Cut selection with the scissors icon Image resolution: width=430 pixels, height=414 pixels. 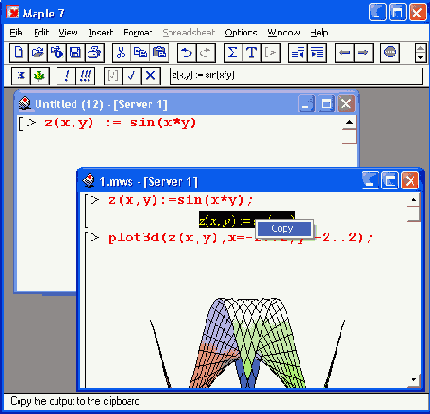(121, 53)
